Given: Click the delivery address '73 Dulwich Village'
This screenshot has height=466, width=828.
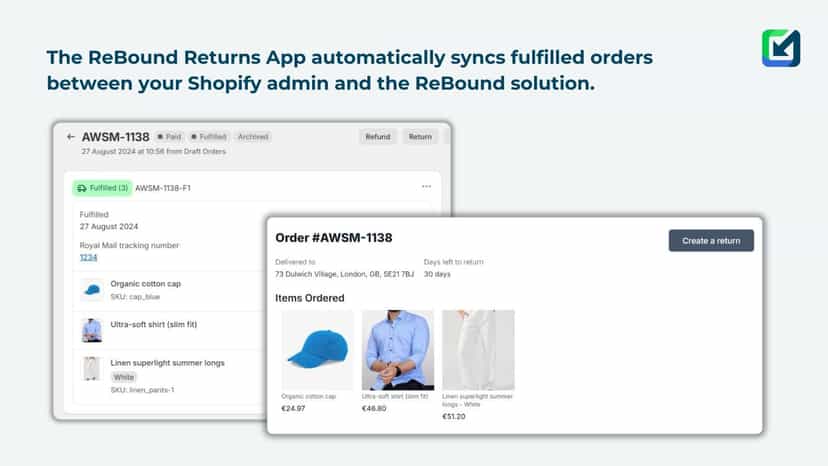Looking at the screenshot, I should [x=344, y=274].
